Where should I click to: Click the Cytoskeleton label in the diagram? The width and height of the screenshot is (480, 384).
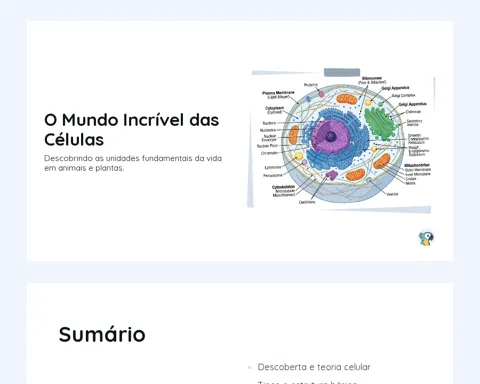click(283, 187)
